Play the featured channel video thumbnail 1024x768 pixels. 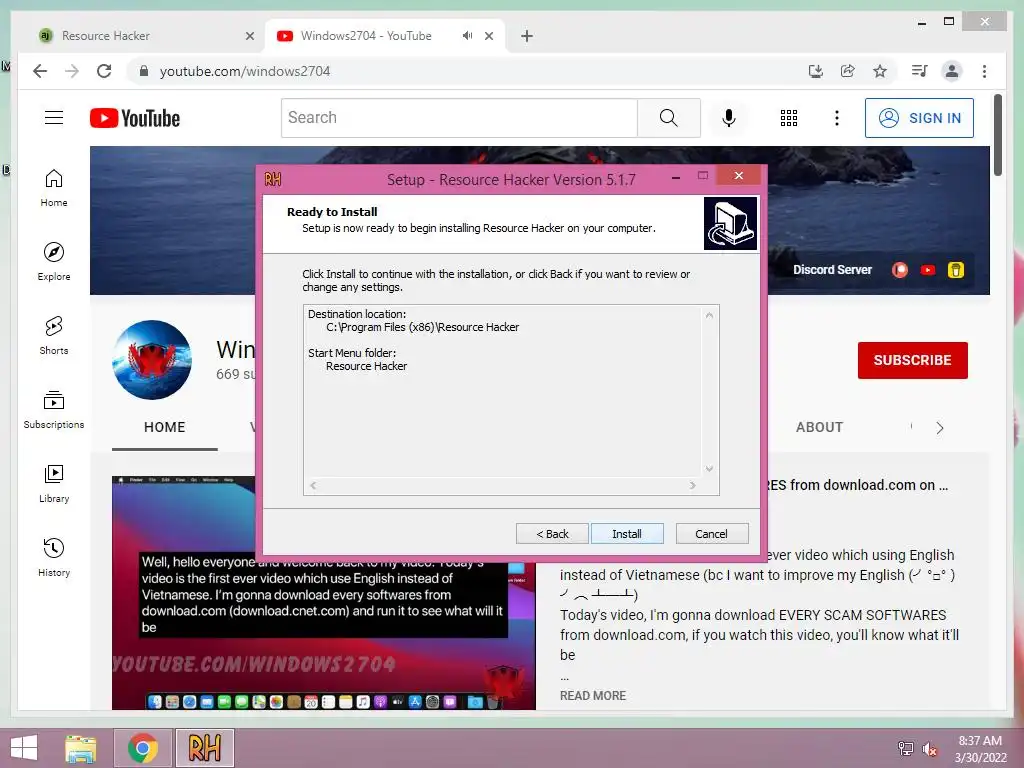pyautogui.click(x=324, y=593)
